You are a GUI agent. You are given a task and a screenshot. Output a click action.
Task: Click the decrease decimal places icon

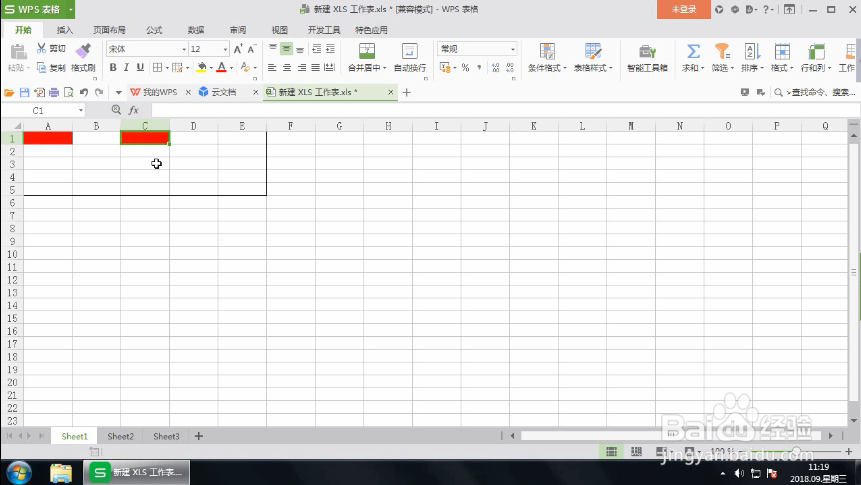pyautogui.click(x=510, y=68)
